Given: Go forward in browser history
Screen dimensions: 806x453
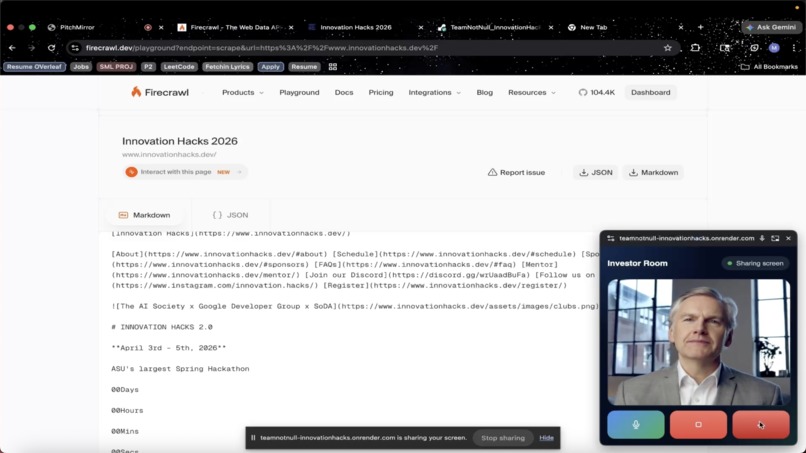Looking at the screenshot, I should tap(31, 48).
